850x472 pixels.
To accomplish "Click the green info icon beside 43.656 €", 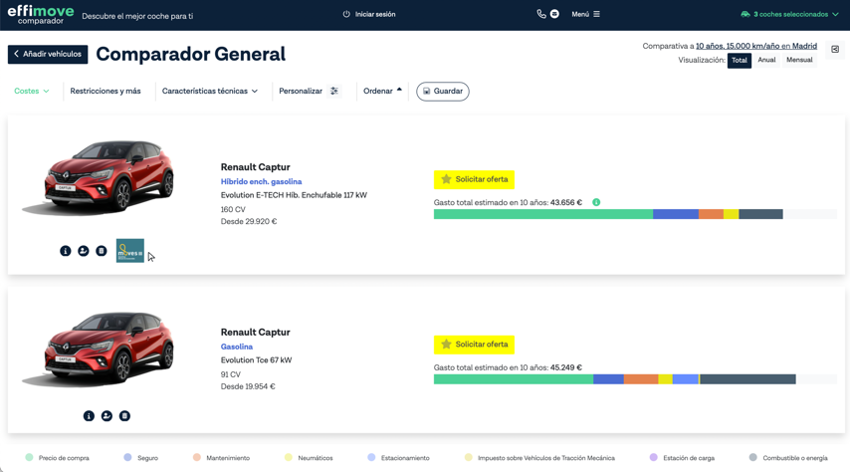I will click(x=596, y=202).
